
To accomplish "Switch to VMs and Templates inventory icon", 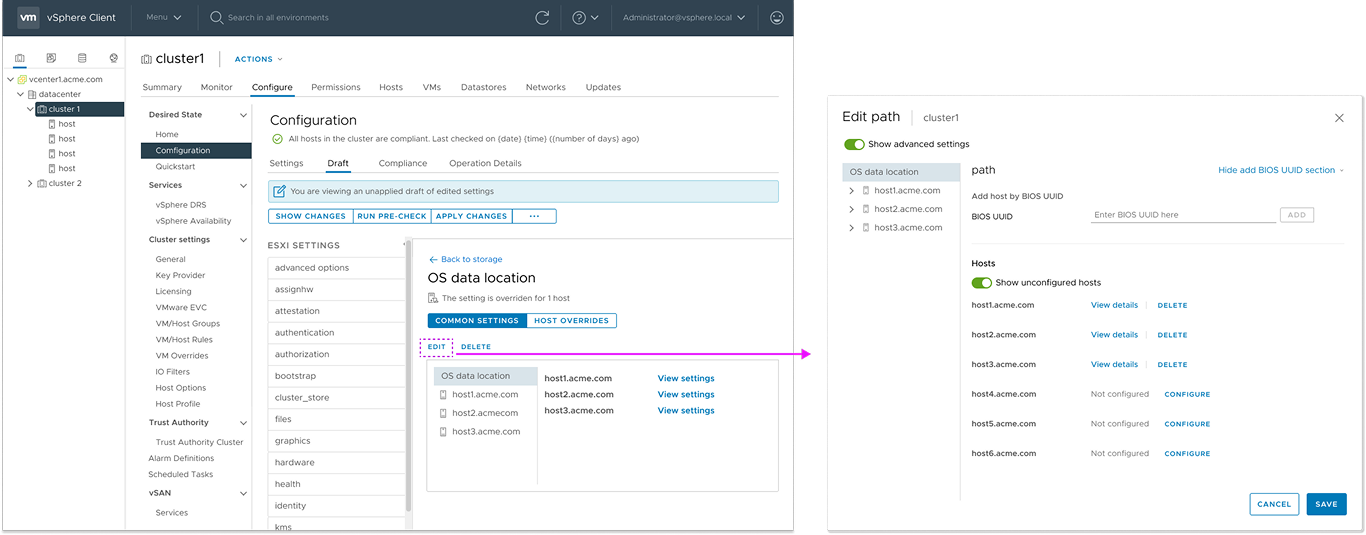I will pos(51,58).
